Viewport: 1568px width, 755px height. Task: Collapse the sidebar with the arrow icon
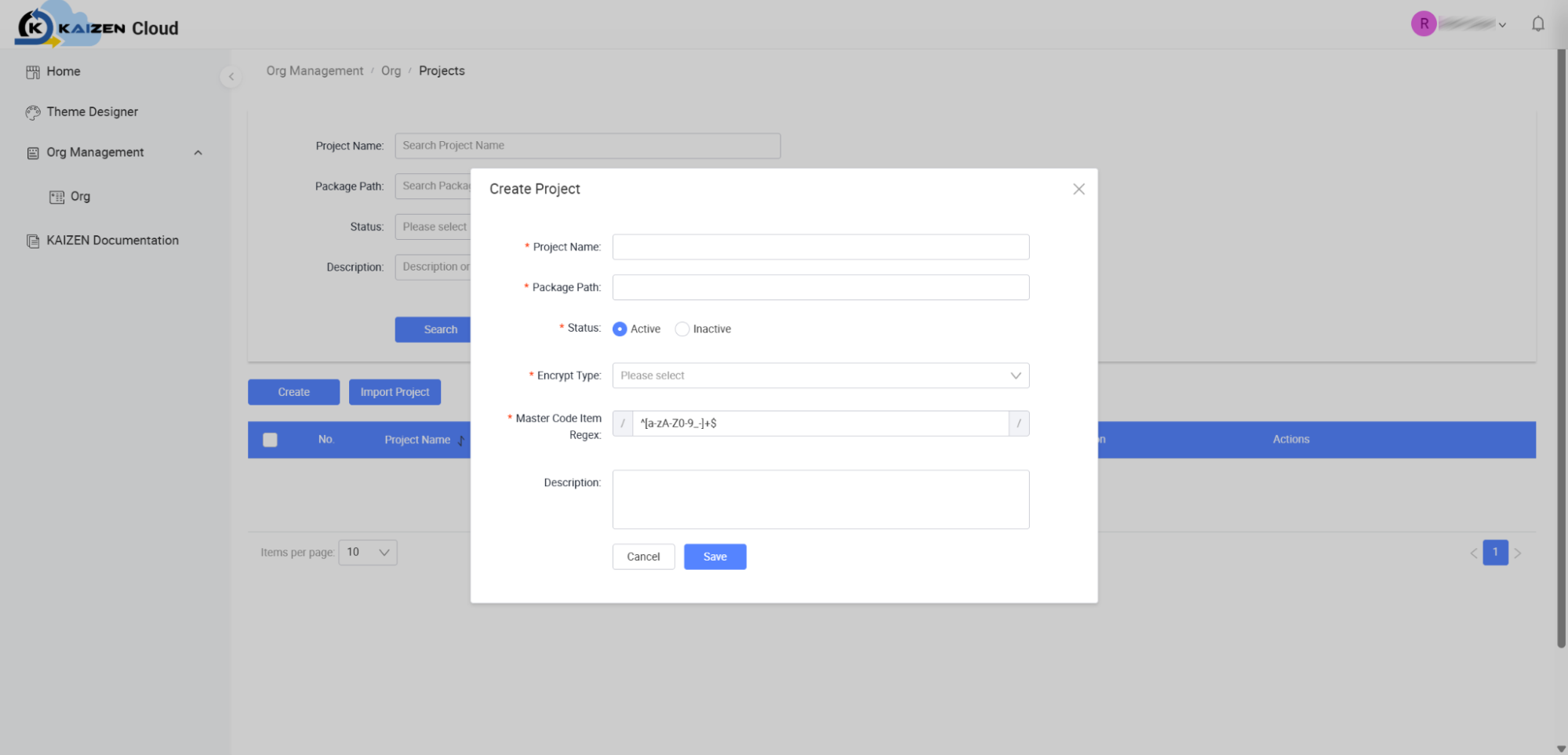(231, 76)
